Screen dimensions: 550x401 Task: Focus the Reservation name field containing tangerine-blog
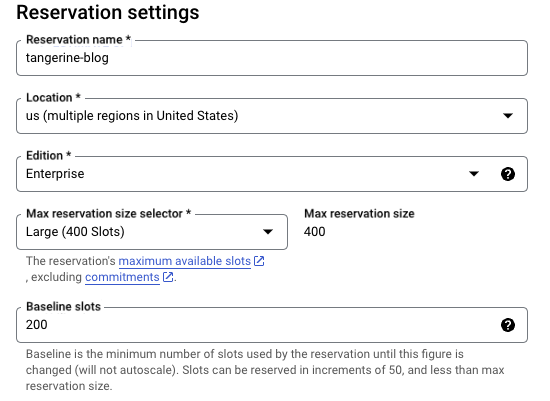point(272,58)
